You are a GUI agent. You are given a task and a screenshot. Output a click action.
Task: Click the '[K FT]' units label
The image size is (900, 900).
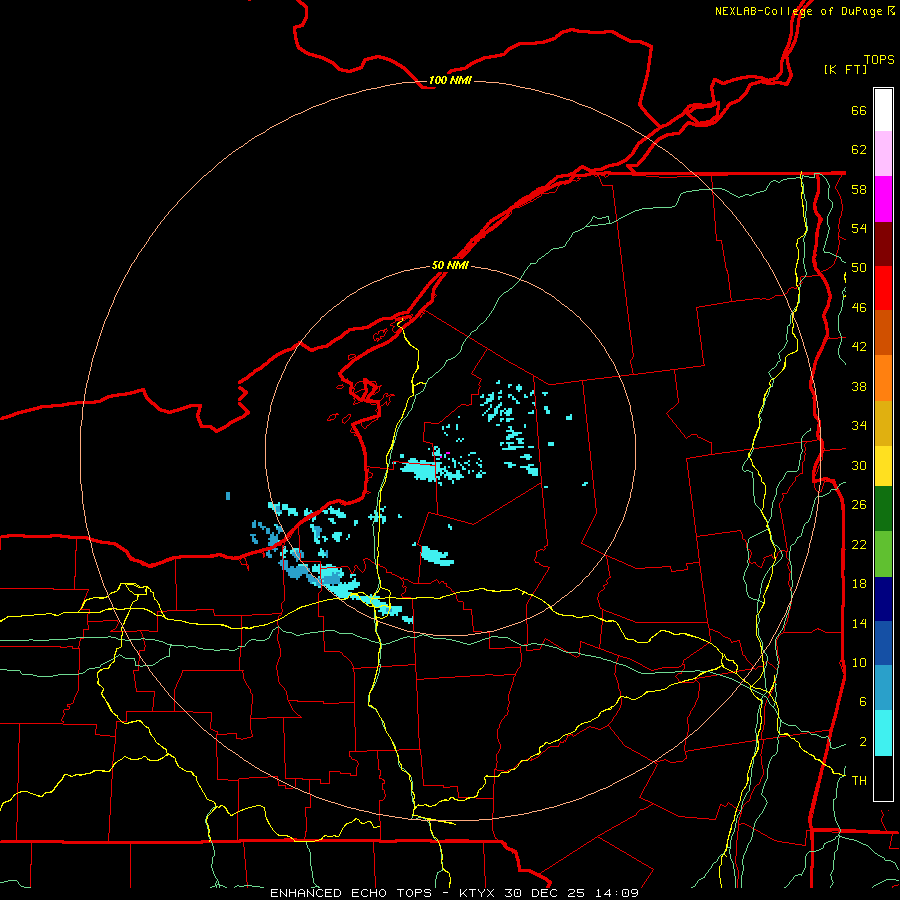(845, 69)
